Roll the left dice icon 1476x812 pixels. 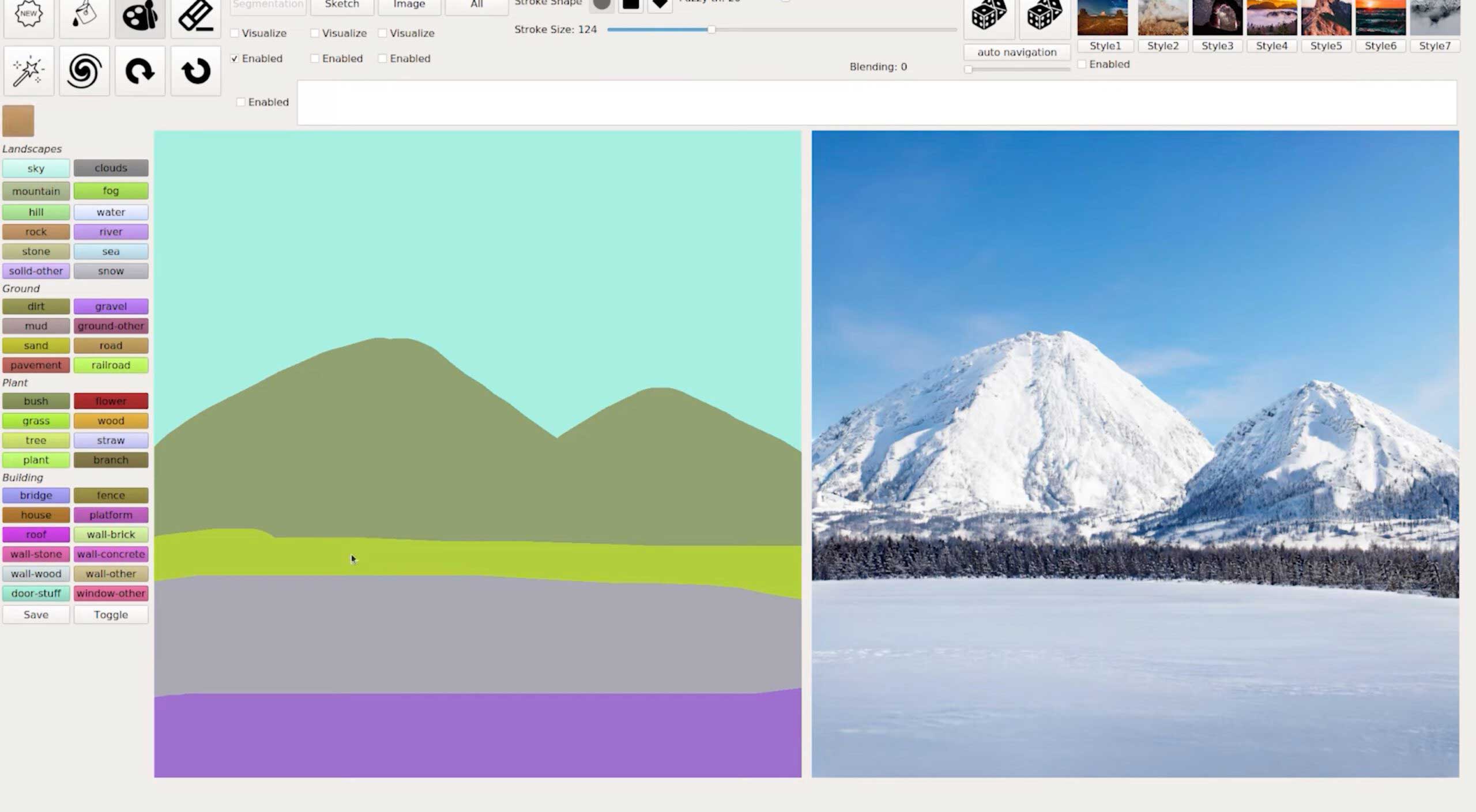click(989, 15)
